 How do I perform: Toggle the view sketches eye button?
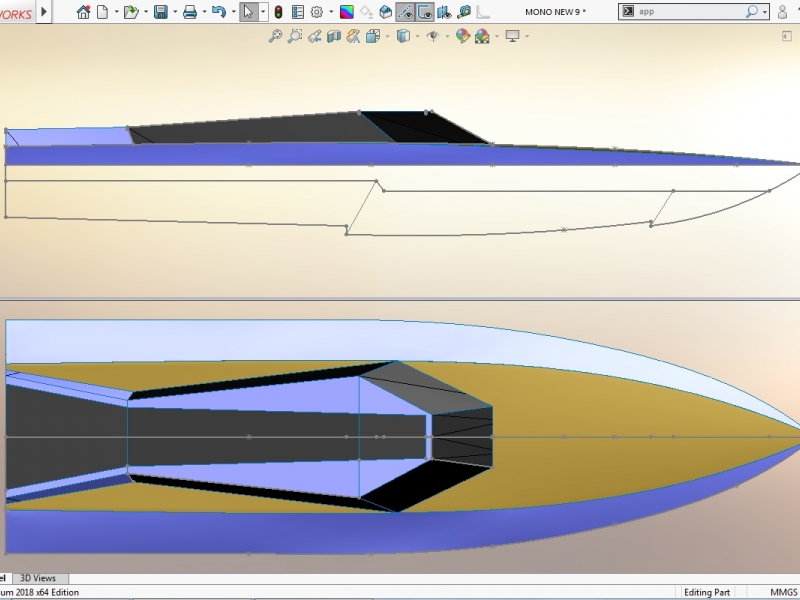[x=406, y=12]
